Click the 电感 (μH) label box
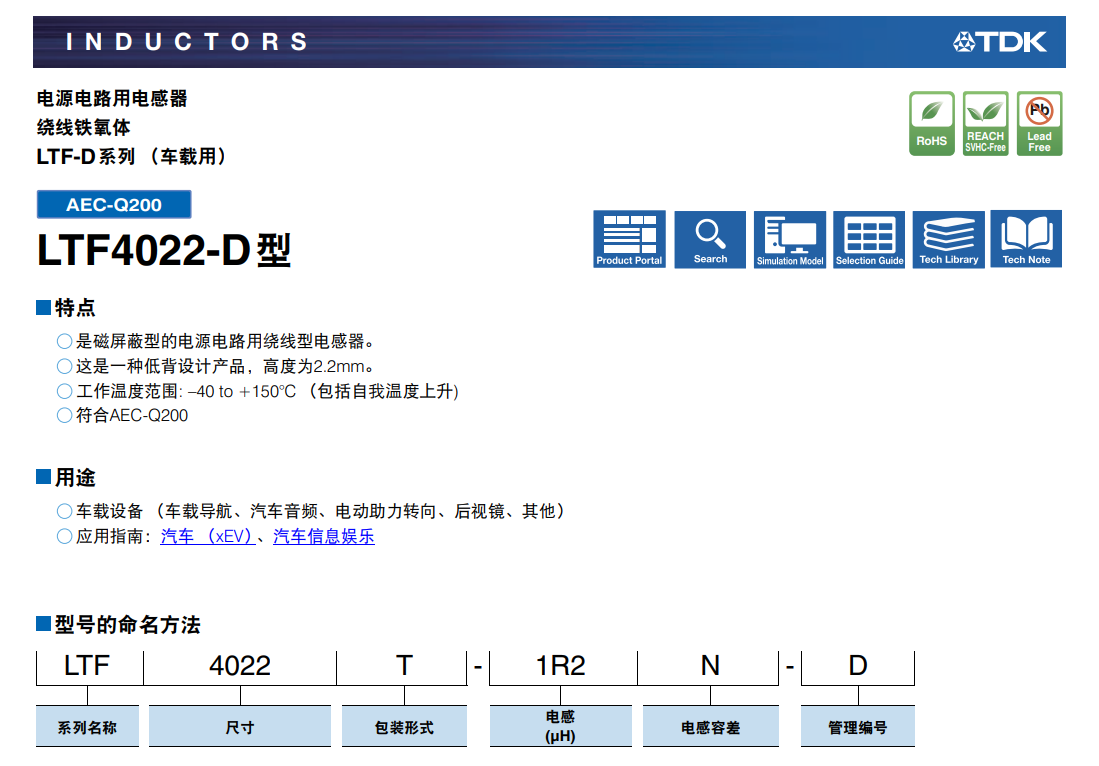1099x766 pixels. [x=561, y=727]
